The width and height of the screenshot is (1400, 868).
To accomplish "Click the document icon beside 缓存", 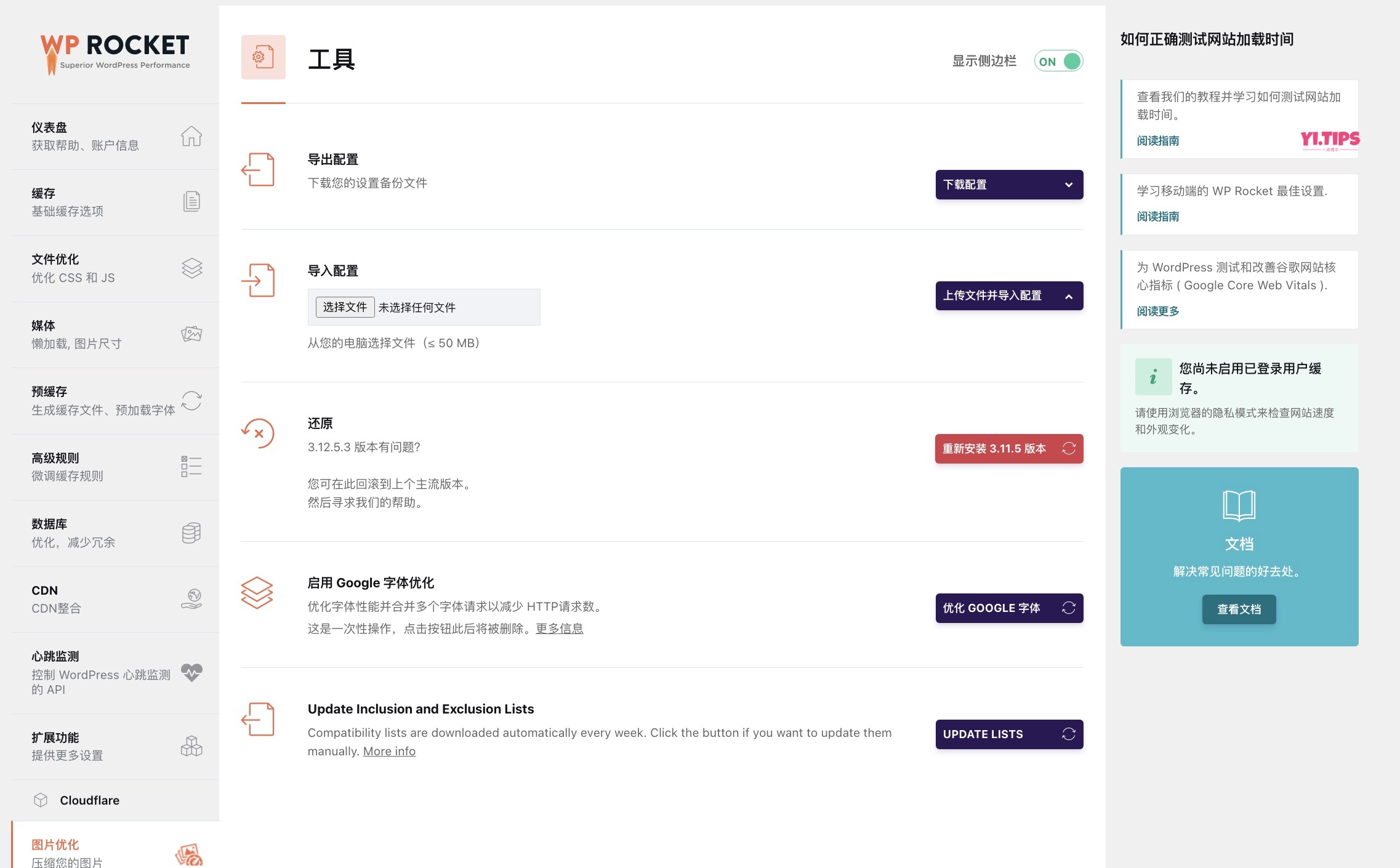I will (x=191, y=201).
